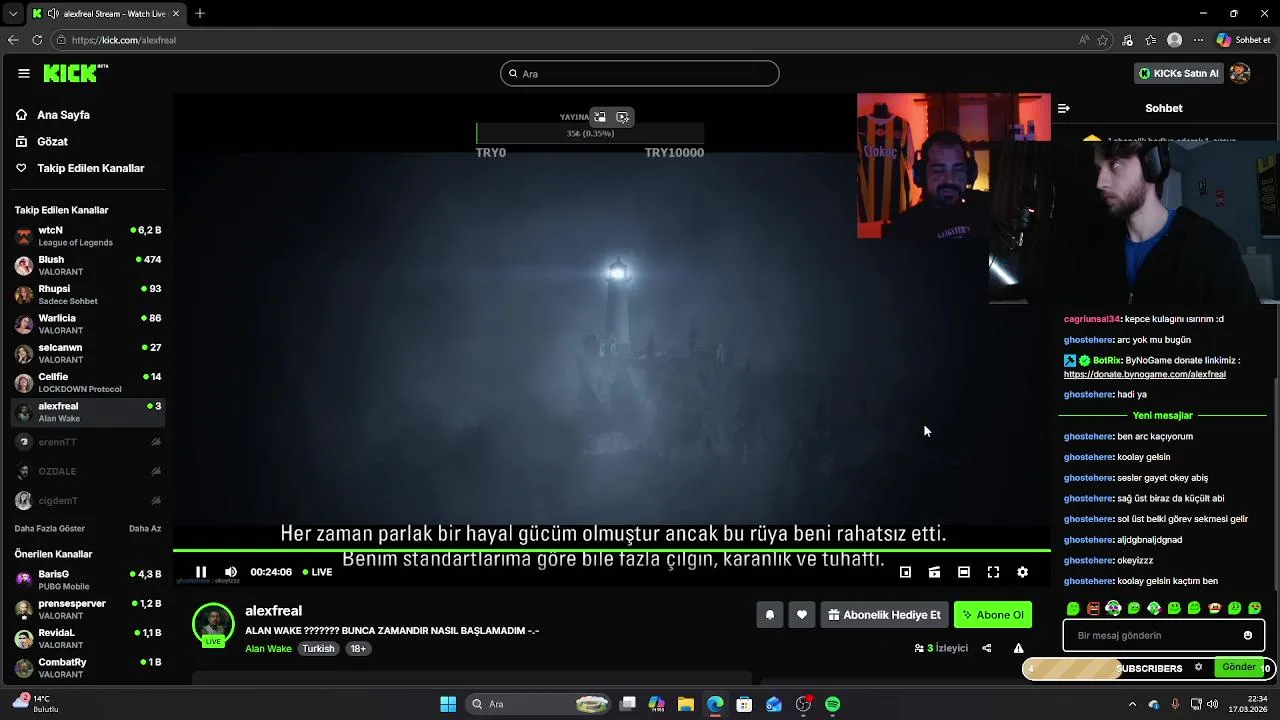The image size is (1280, 720).
Task: Open player settings gear
Action: (1022, 572)
